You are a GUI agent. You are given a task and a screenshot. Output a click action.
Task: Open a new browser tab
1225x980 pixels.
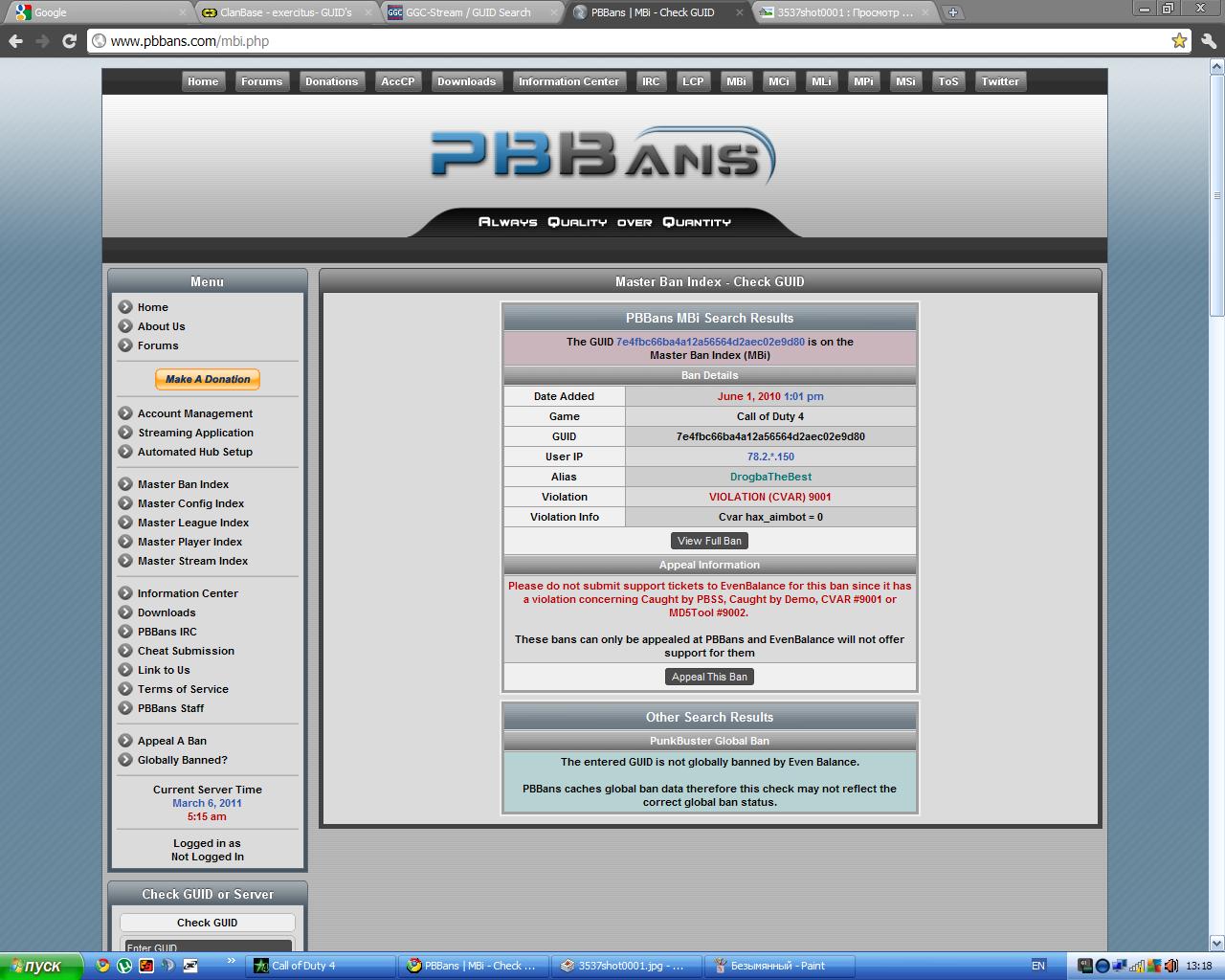953,12
